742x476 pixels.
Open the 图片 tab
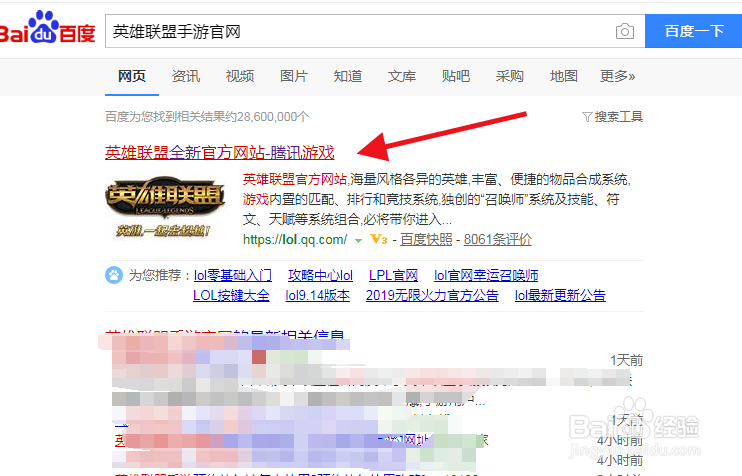click(294, 76)
